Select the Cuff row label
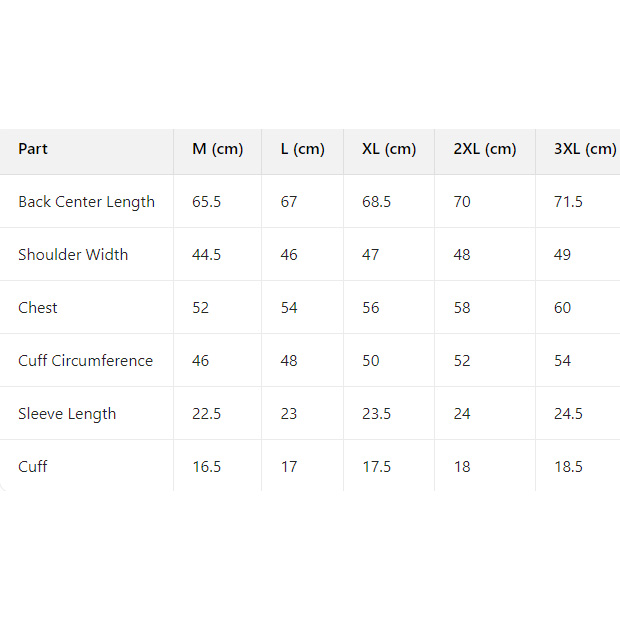620x620 pixels. pyautogui.click(x=33, y=467)
